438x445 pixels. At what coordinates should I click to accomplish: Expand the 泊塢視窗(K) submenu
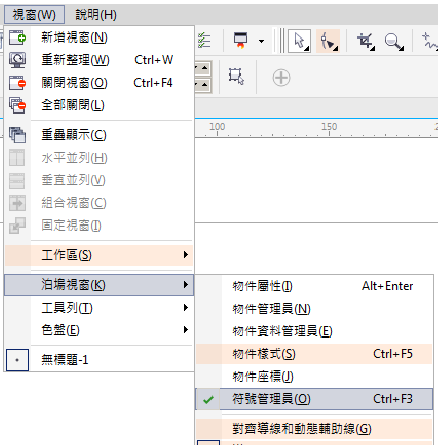point(99,285)
